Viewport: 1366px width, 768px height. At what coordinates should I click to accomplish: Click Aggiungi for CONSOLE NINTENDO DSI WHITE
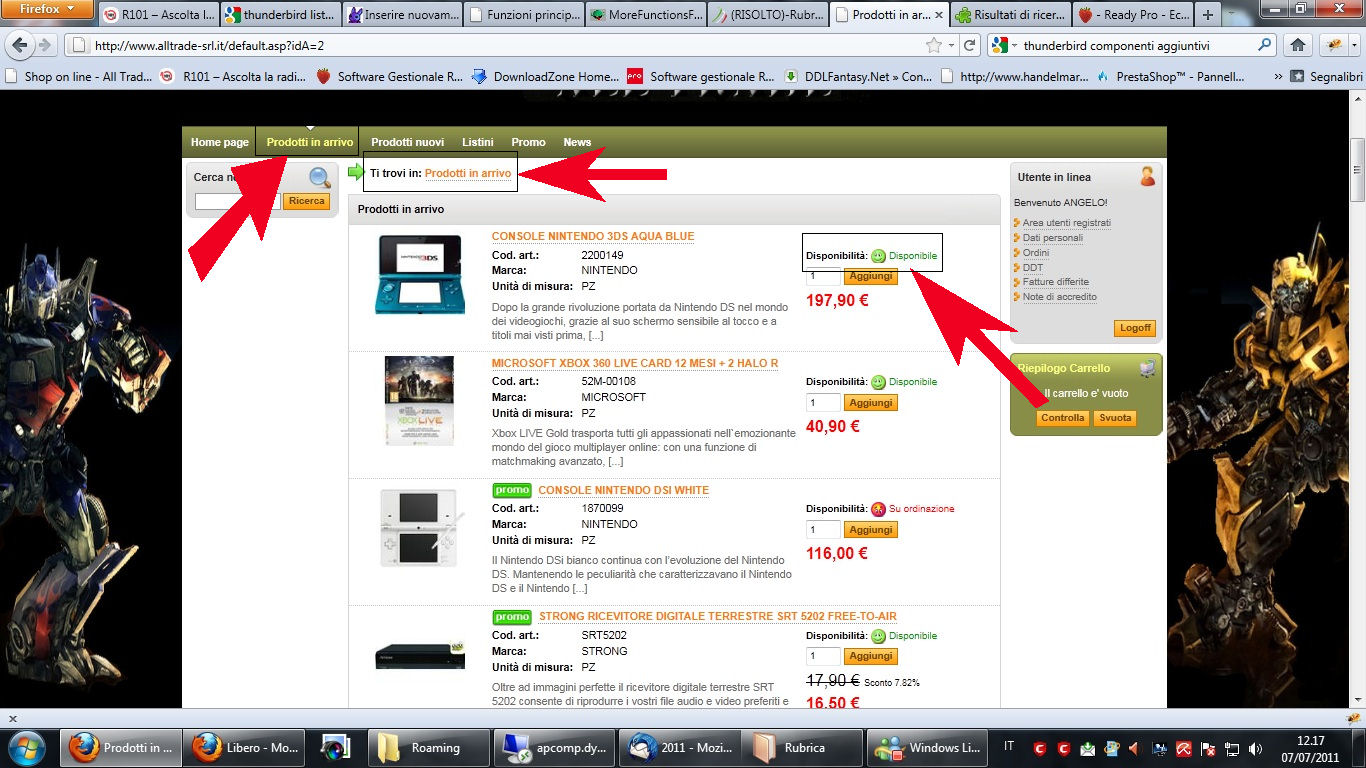tap(871, 530)
